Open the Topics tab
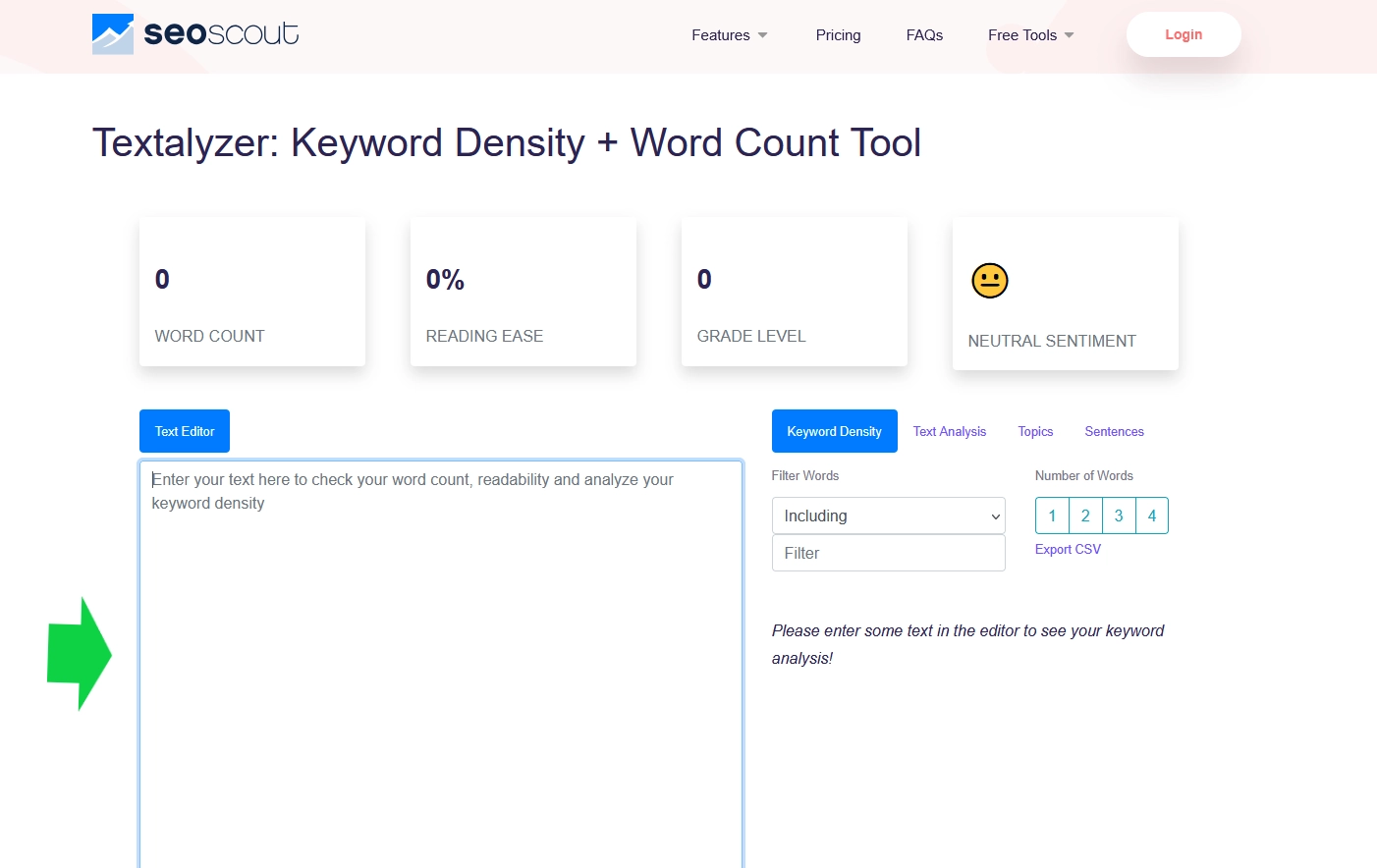The image size is (1377, 868). (1035, 431)
